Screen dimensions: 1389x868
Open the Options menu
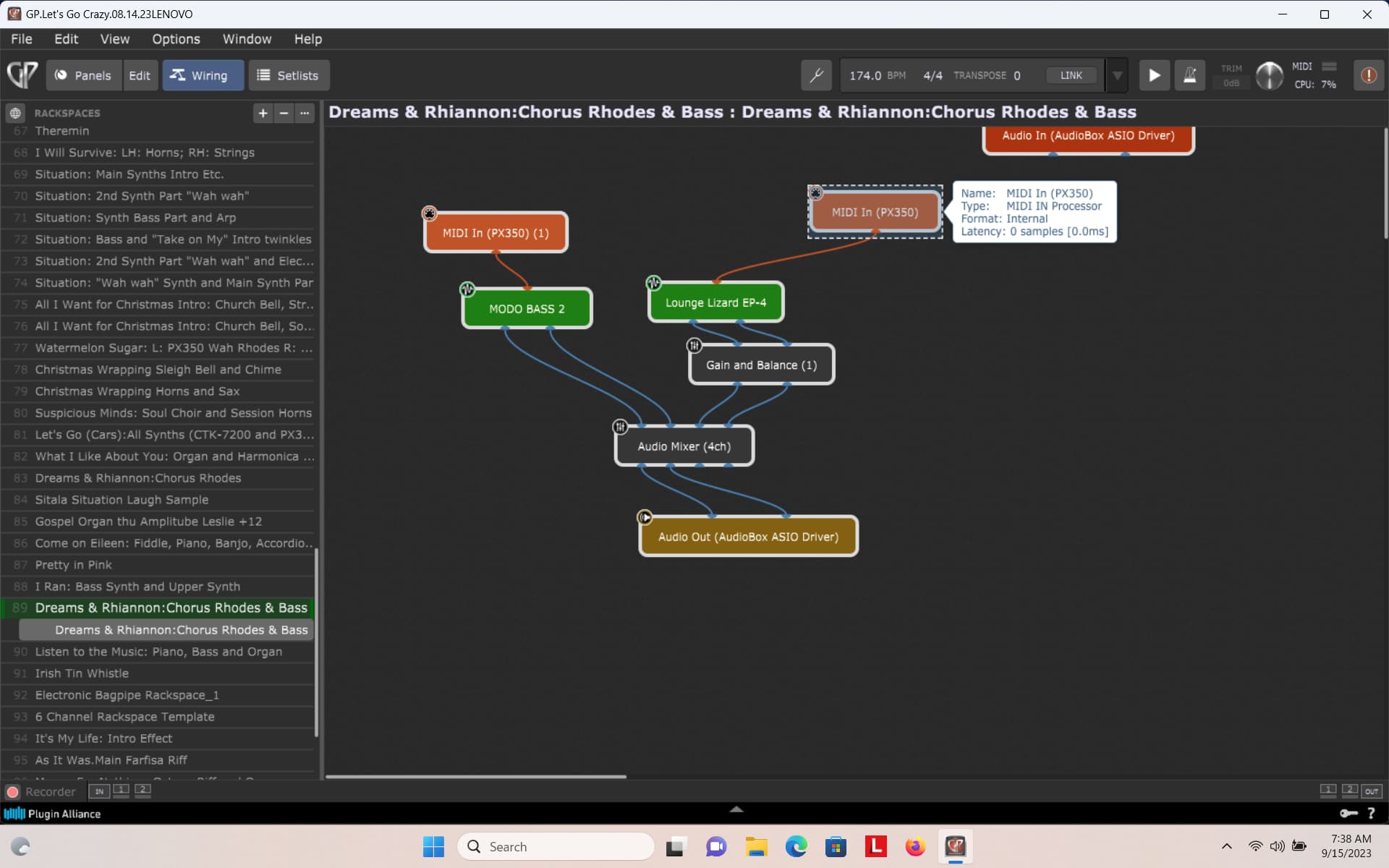pyautogui.click(x=176, y=39)
